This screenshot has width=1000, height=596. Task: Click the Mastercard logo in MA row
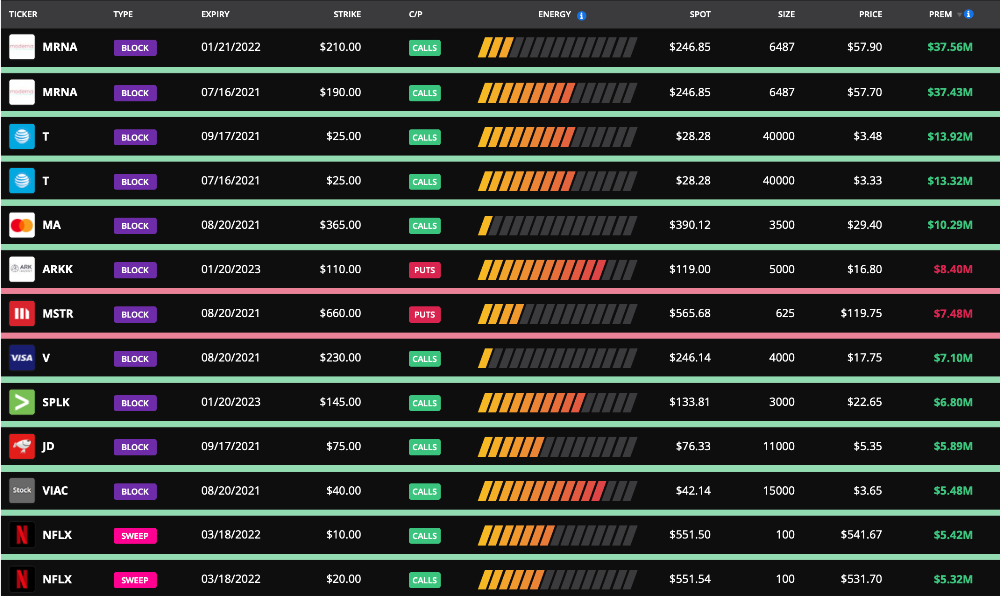click(22, 225)
